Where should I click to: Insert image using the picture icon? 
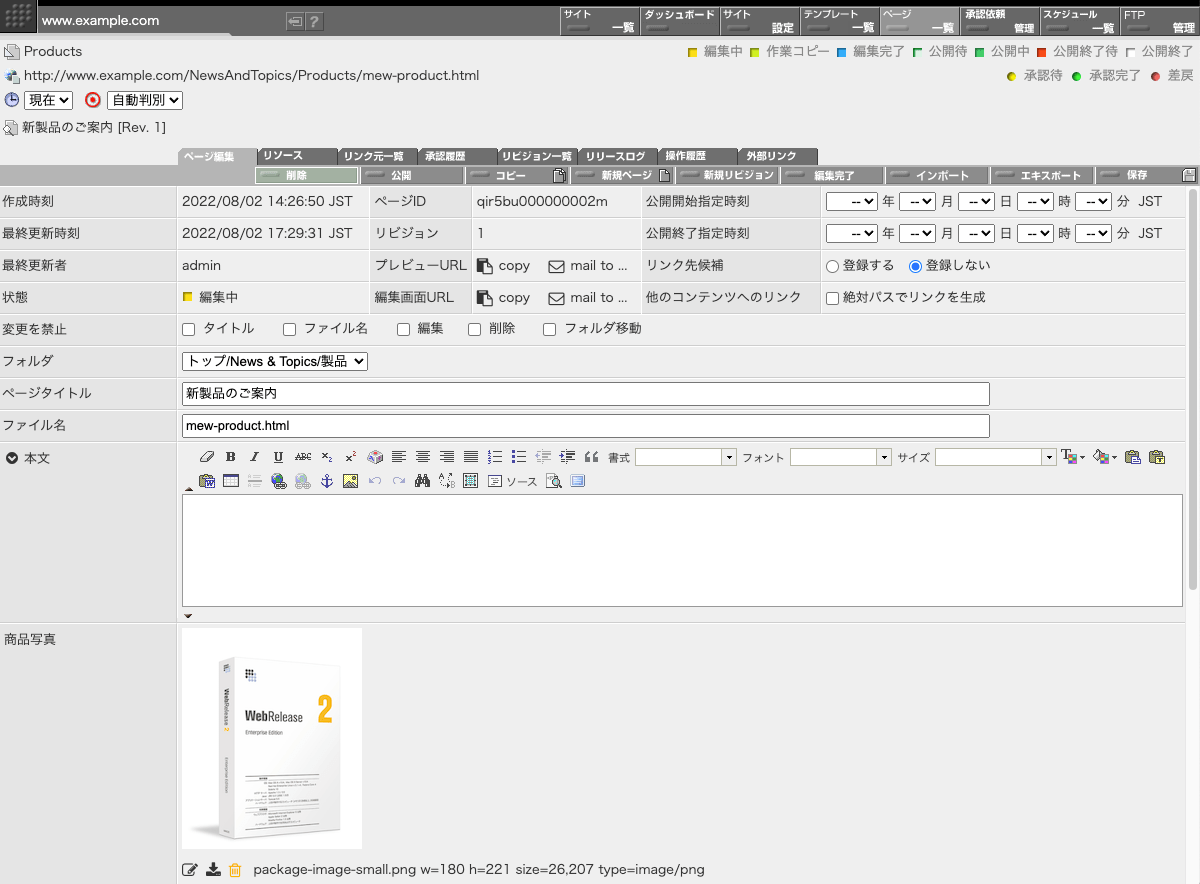350,481
